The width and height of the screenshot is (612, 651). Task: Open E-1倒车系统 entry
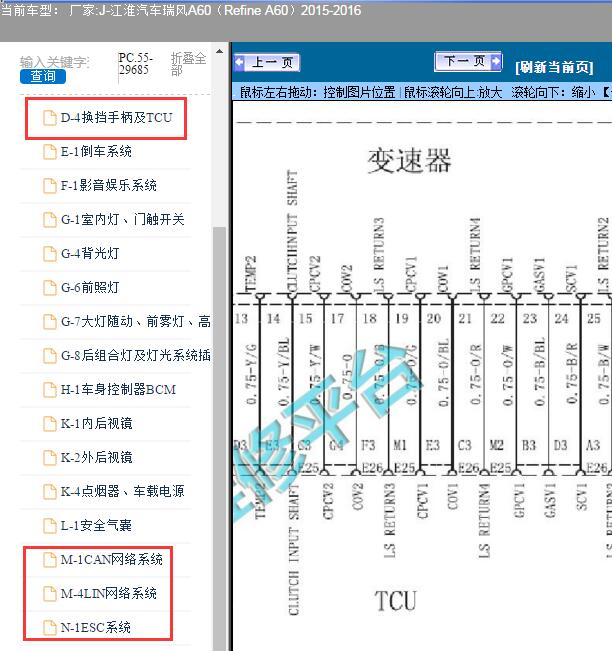point(96,152)
